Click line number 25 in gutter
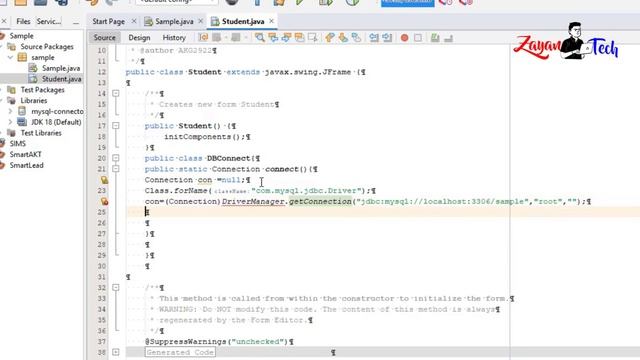The image size is (640, 360). point(101,212)
